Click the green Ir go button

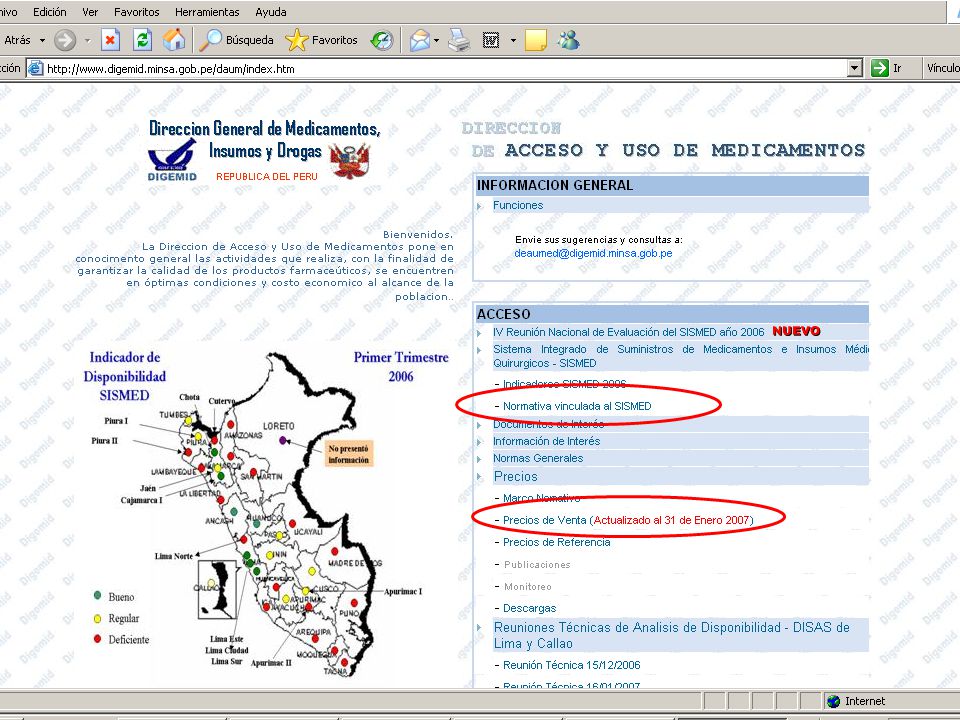coord(886,68)
